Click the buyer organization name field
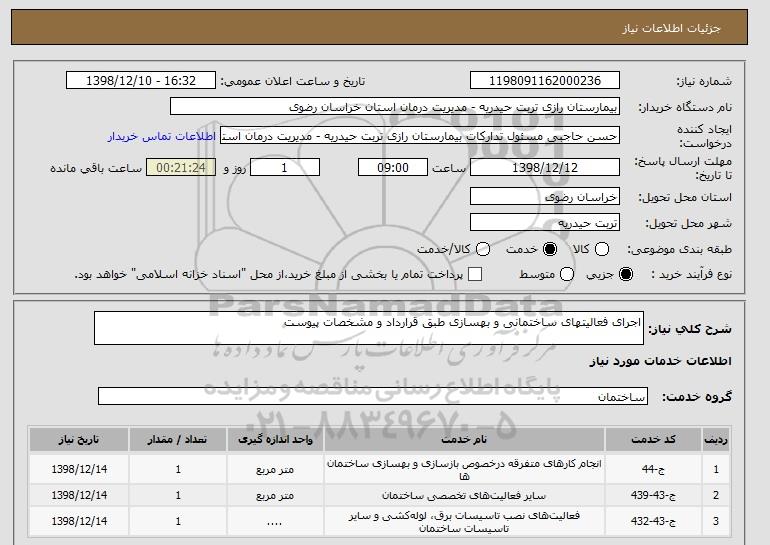 pos(395,107)
